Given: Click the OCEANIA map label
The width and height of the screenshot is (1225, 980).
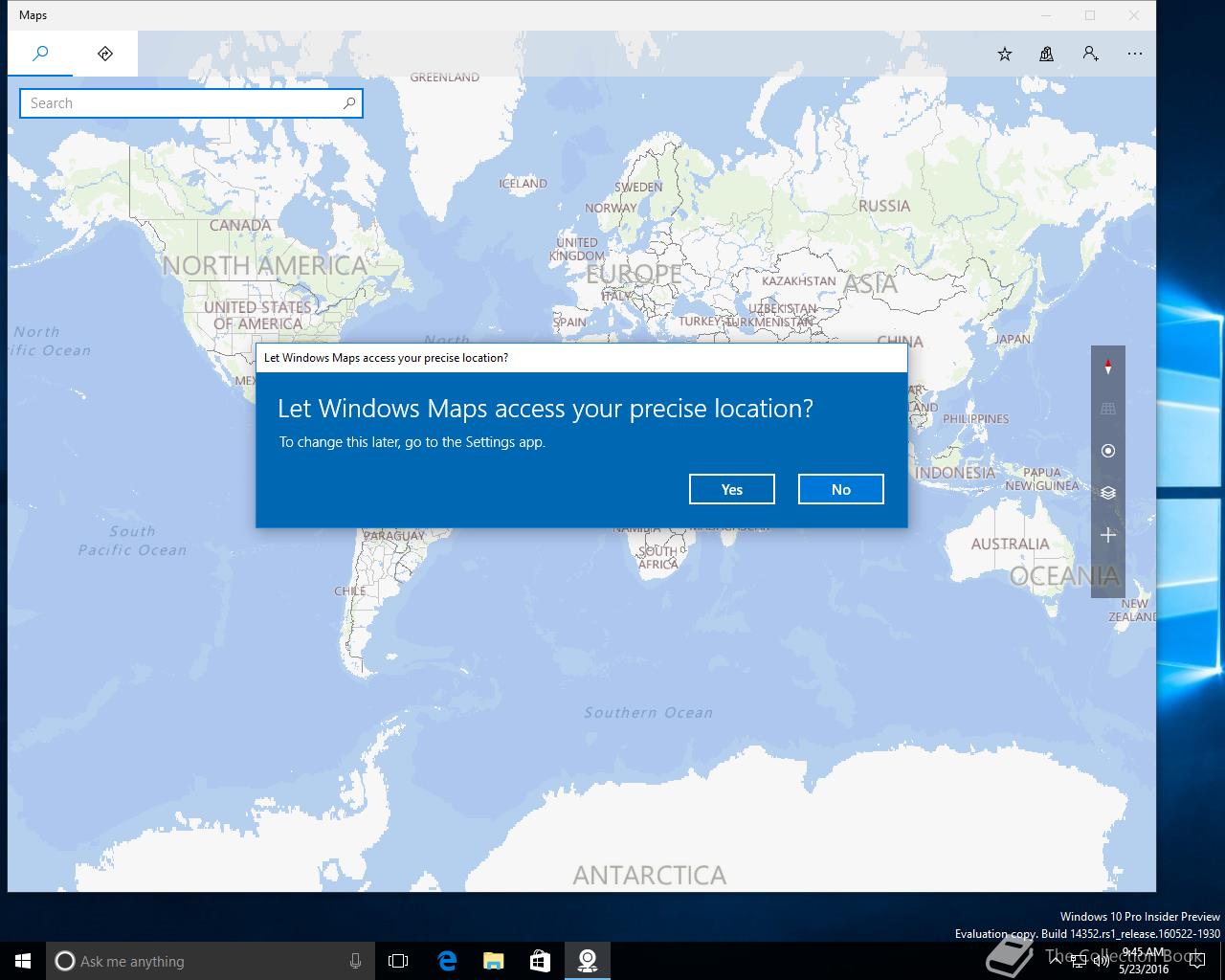Looking at the screenshot, I should pyautogui.click(x=1064, y=575).
